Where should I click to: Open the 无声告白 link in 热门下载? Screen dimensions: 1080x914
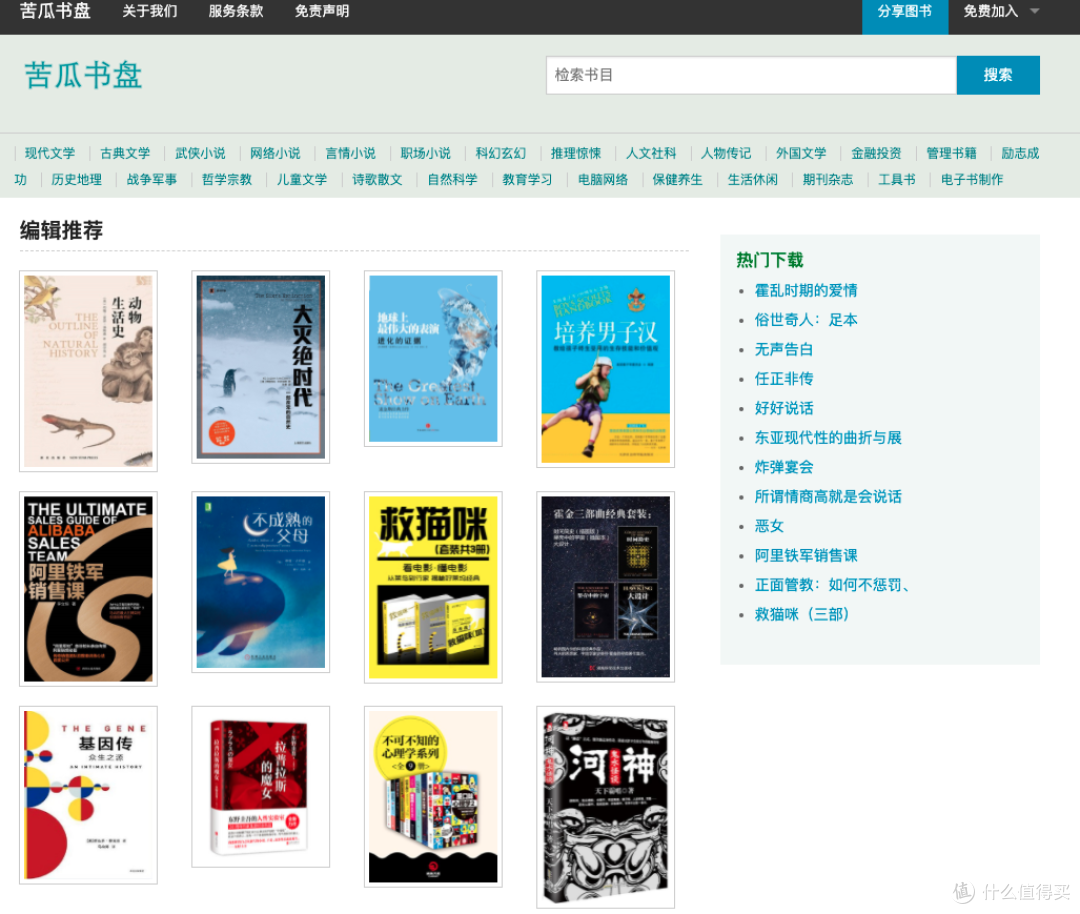(783, 349)
